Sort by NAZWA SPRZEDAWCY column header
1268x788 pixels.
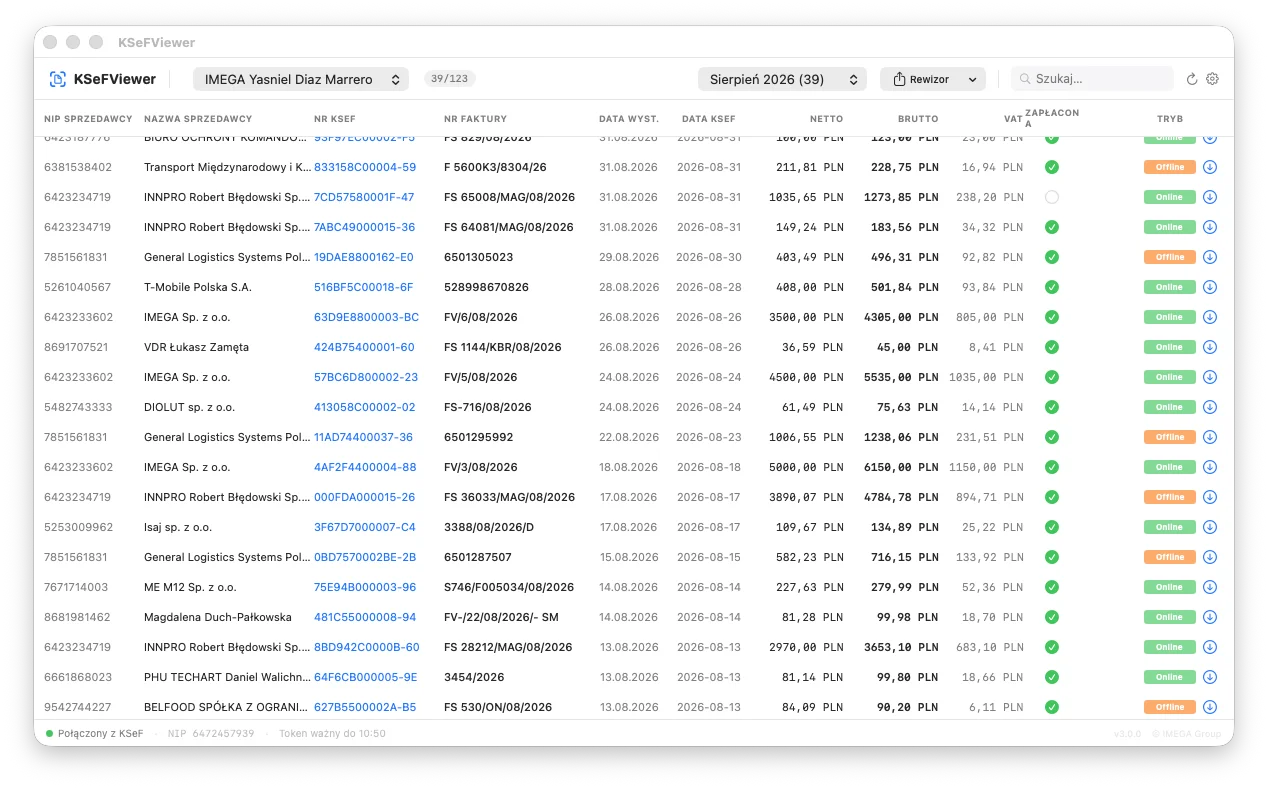click(198, 119)
